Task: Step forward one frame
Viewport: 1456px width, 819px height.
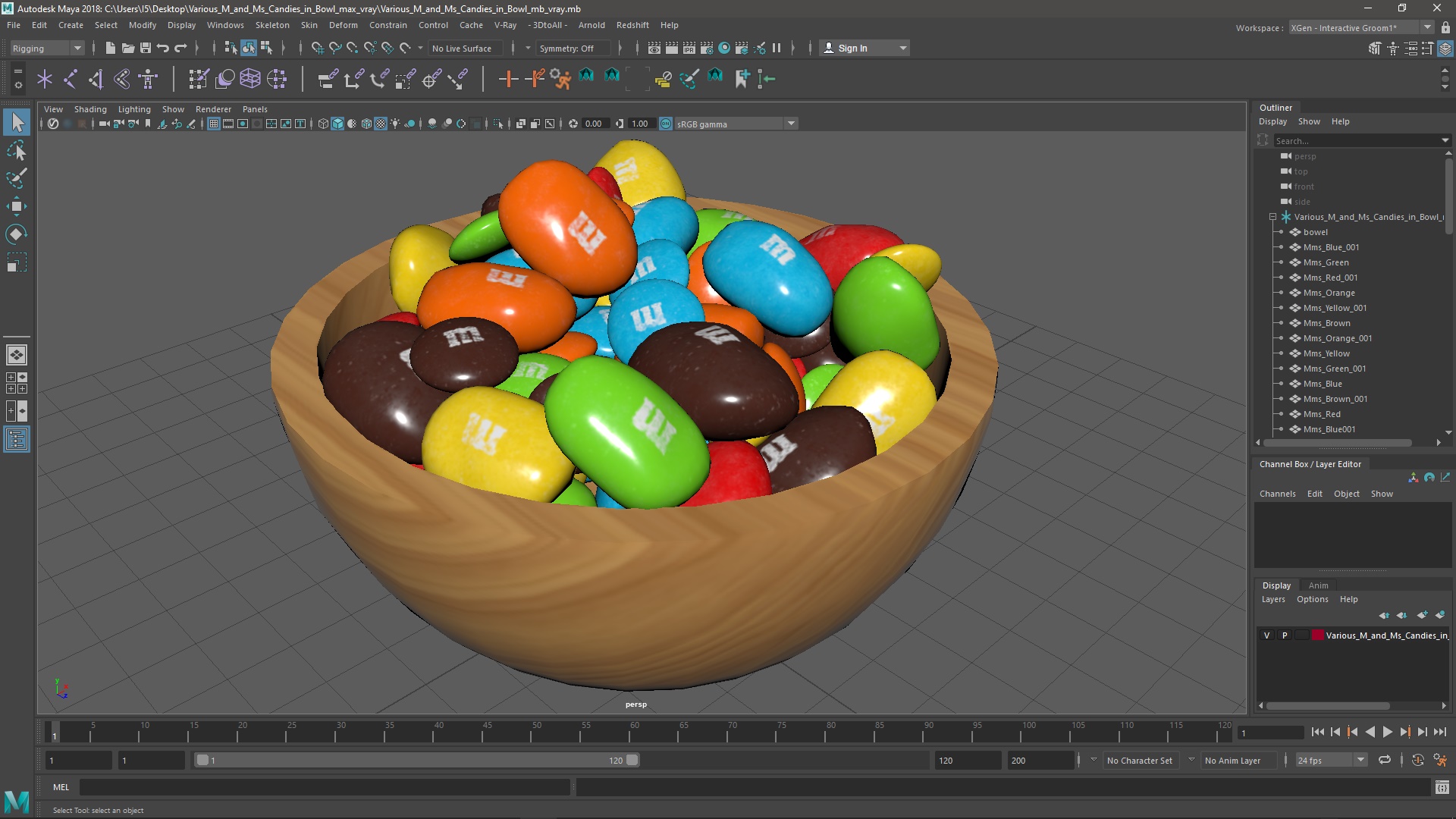Action: click(x=1422, y=732)
